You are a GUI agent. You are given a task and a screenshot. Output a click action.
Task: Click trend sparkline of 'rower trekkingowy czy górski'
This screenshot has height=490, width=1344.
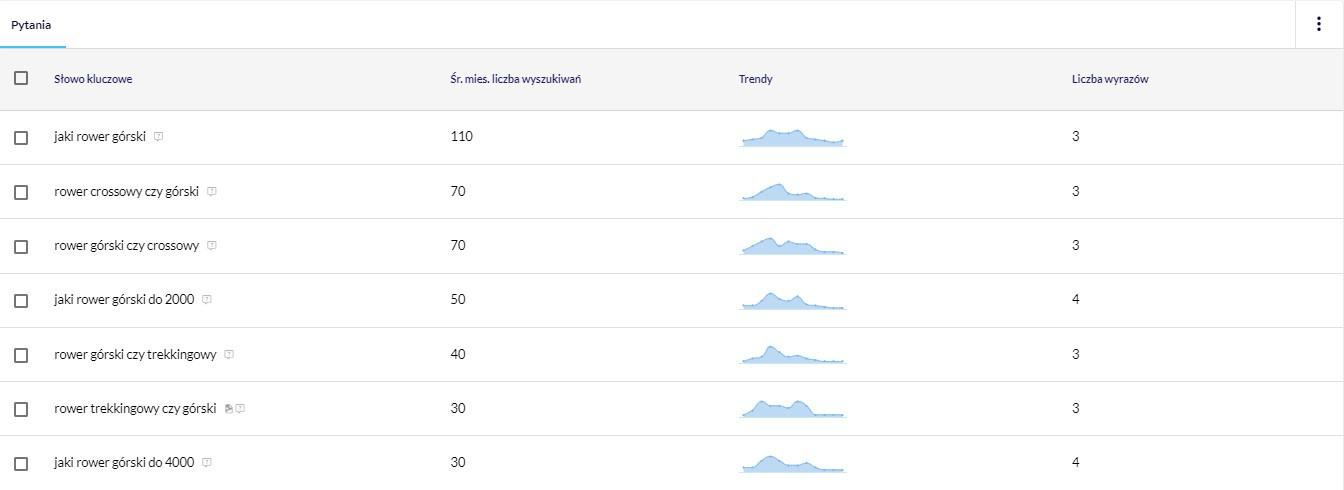coord(793,408)
